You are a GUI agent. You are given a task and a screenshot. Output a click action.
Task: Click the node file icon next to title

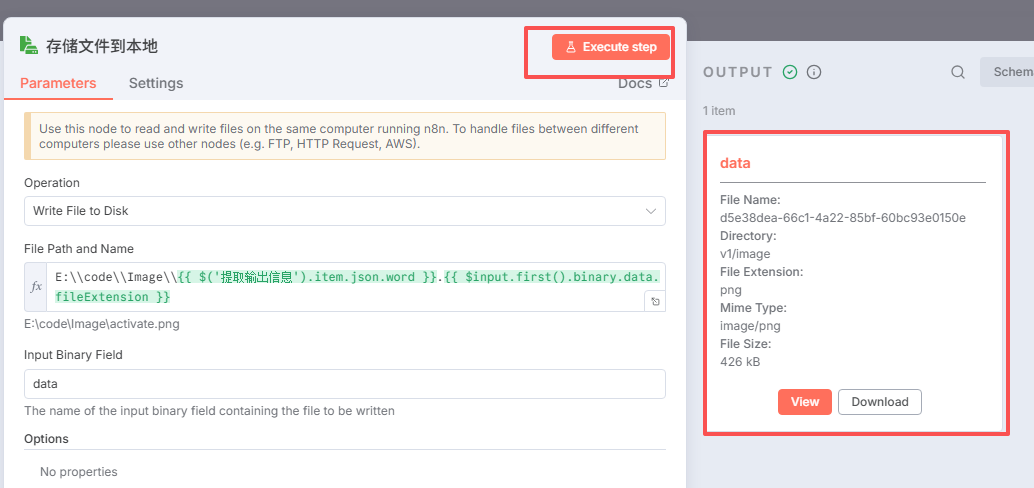[28, 46]
